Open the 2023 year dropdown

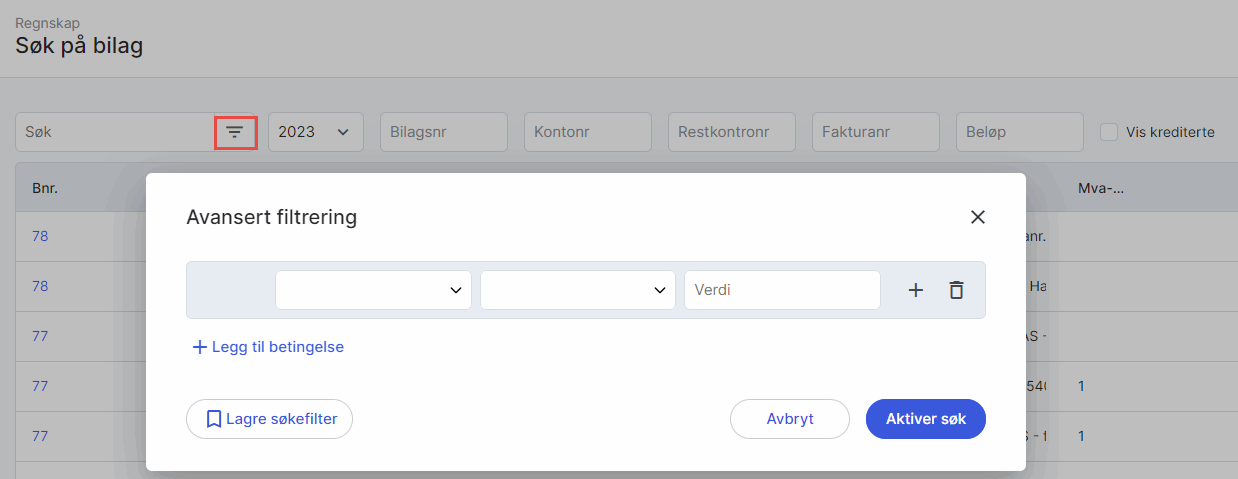(x=315, y=132)
